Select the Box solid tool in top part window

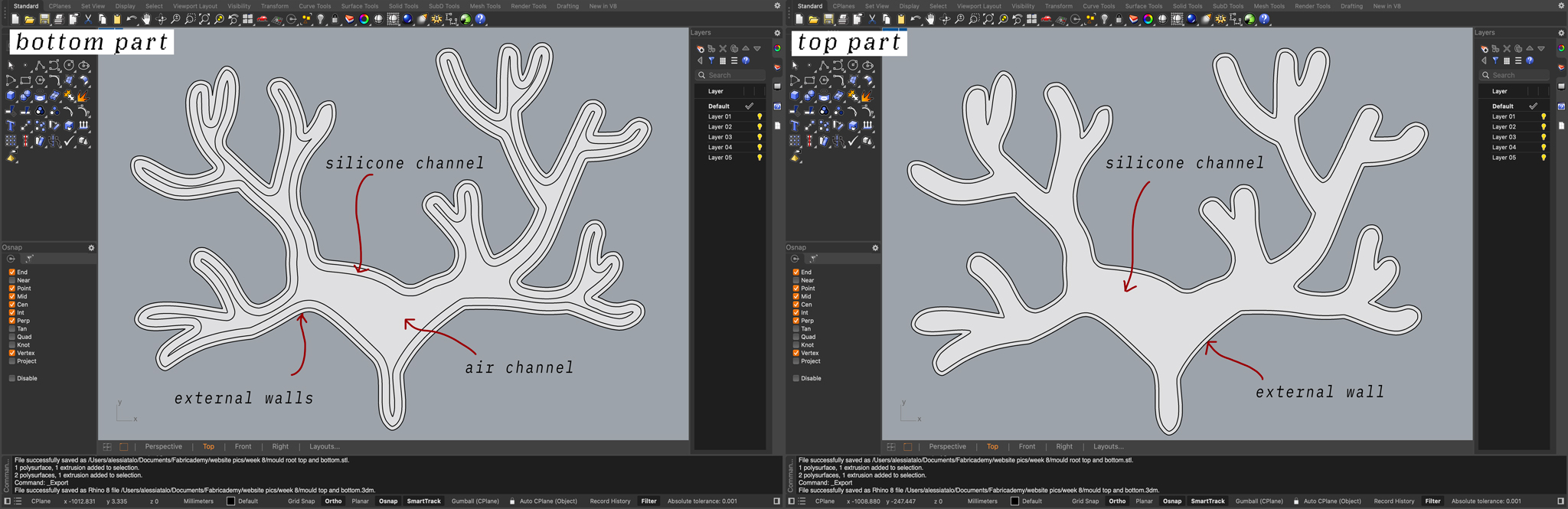795,96
